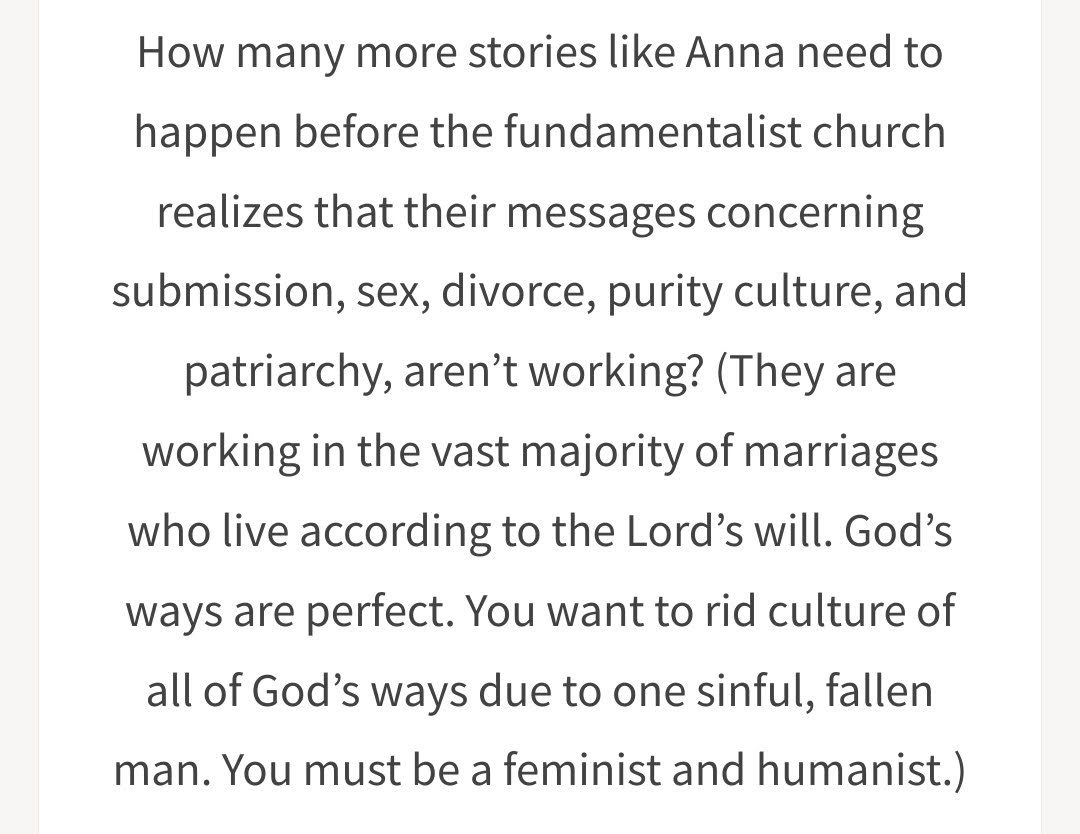Click the word "sinful" in the text
This screenshot has width=1080, height=834.
point(747,690)
